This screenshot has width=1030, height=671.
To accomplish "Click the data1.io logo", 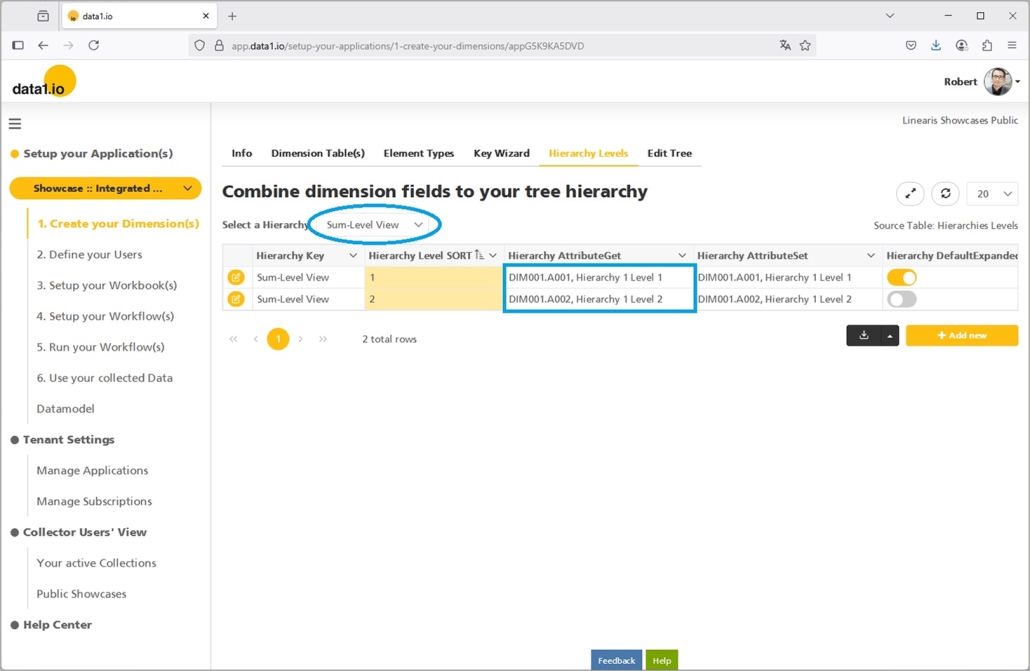I will (x=43, y=82).
